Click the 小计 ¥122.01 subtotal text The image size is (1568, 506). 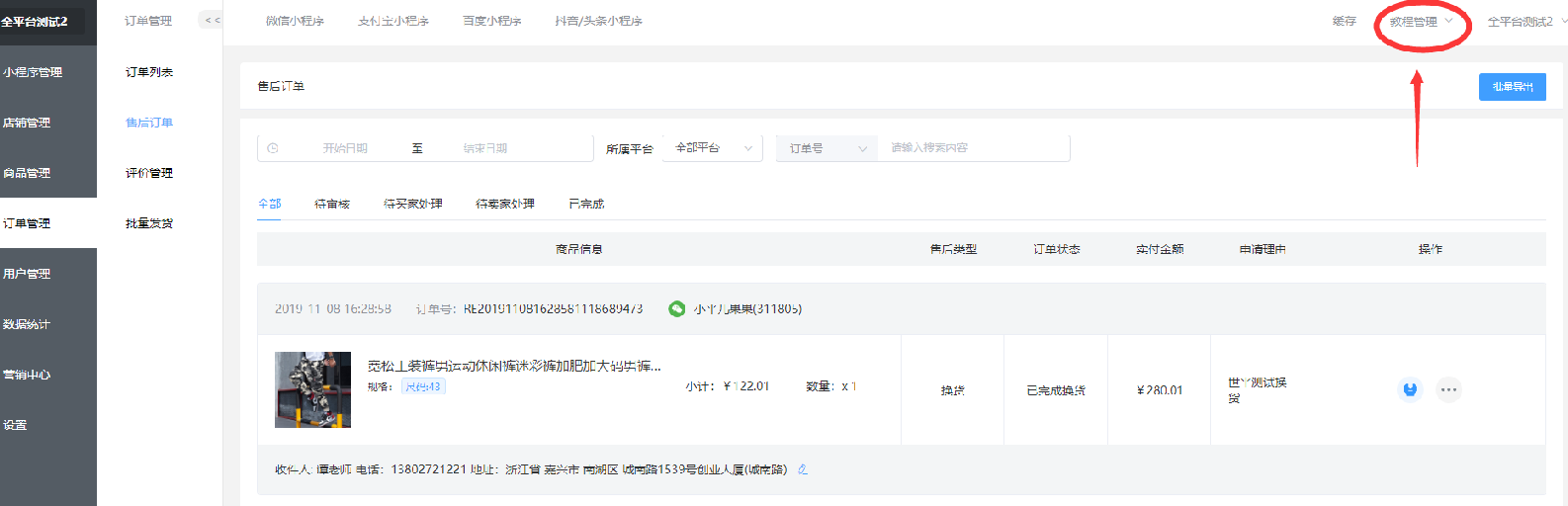coord(728,386)
